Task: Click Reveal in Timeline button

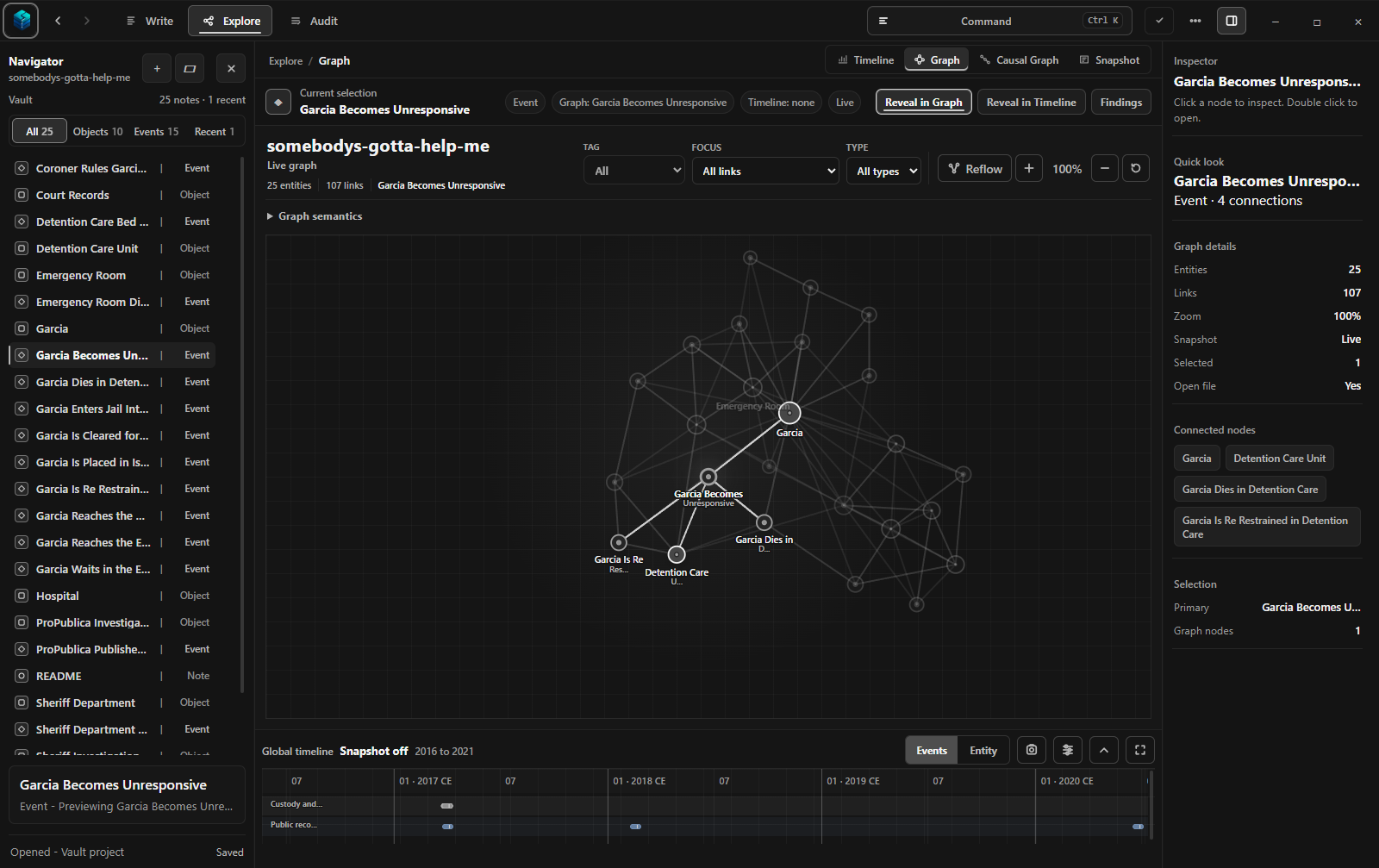Action: (1032, 102)
